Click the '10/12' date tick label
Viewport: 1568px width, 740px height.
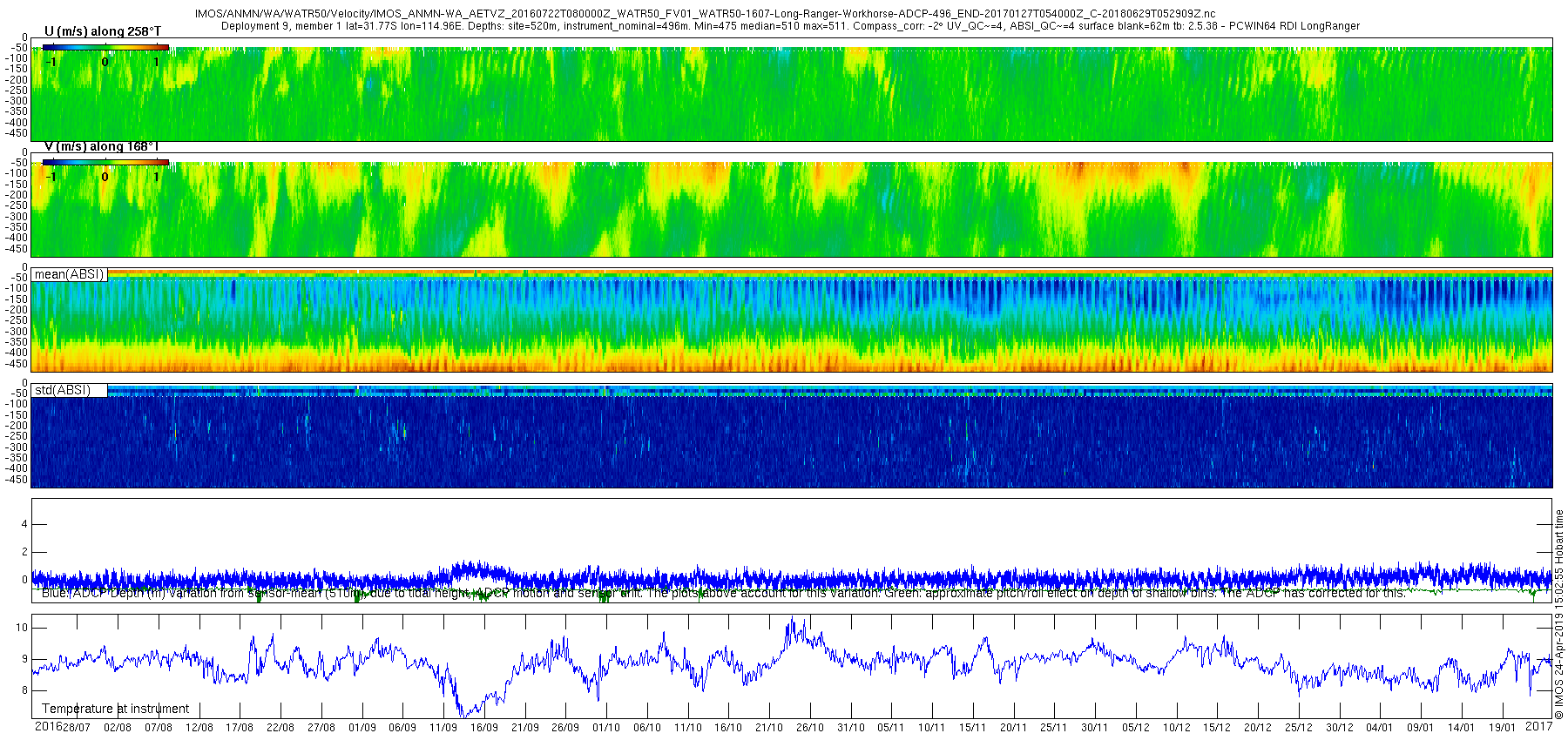point(1177,728)
